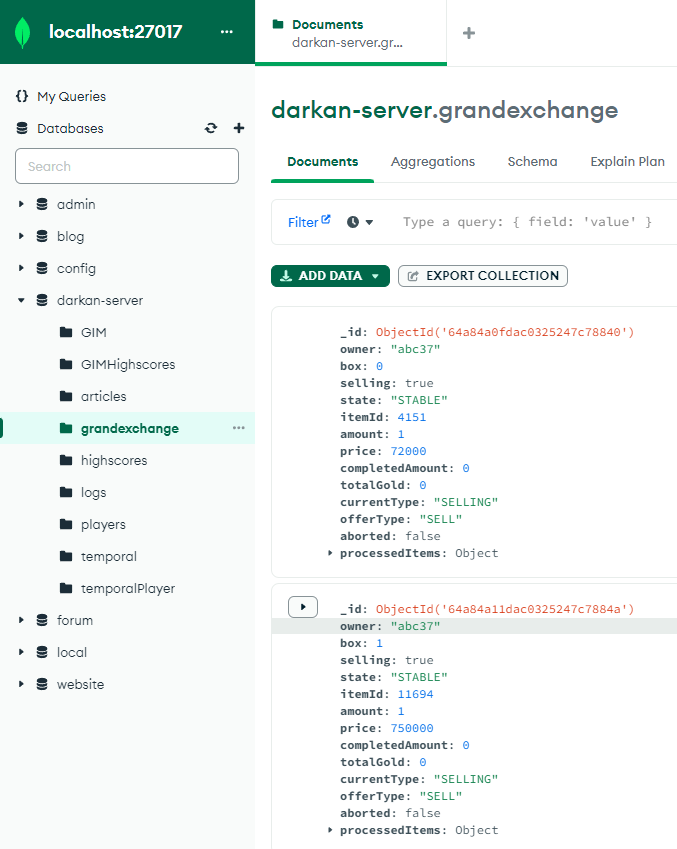Select the website database
Image resolution: width=677 pixels, height=849 pixels.
click(81, 684)
